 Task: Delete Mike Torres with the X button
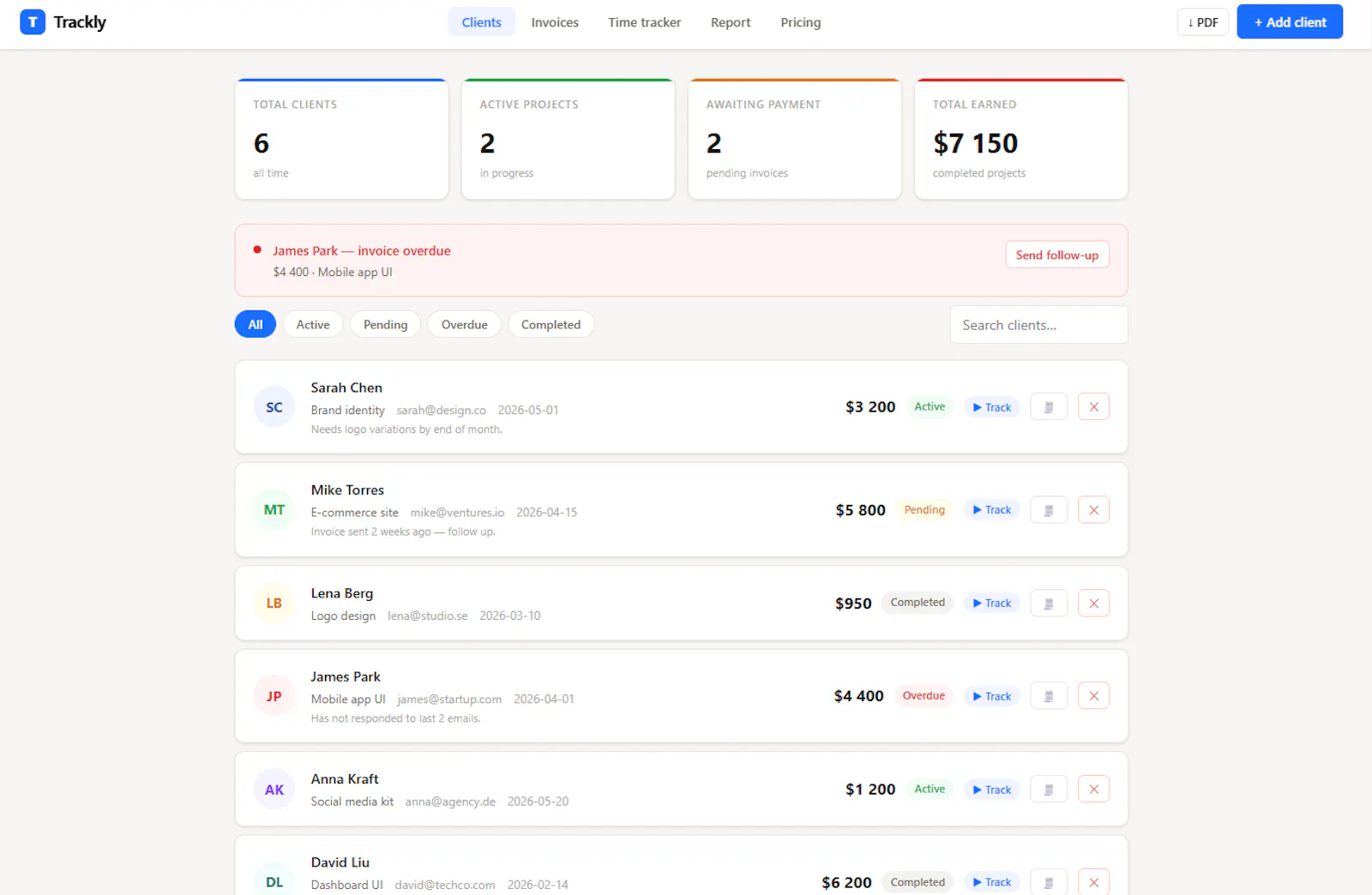(1093, 510)
